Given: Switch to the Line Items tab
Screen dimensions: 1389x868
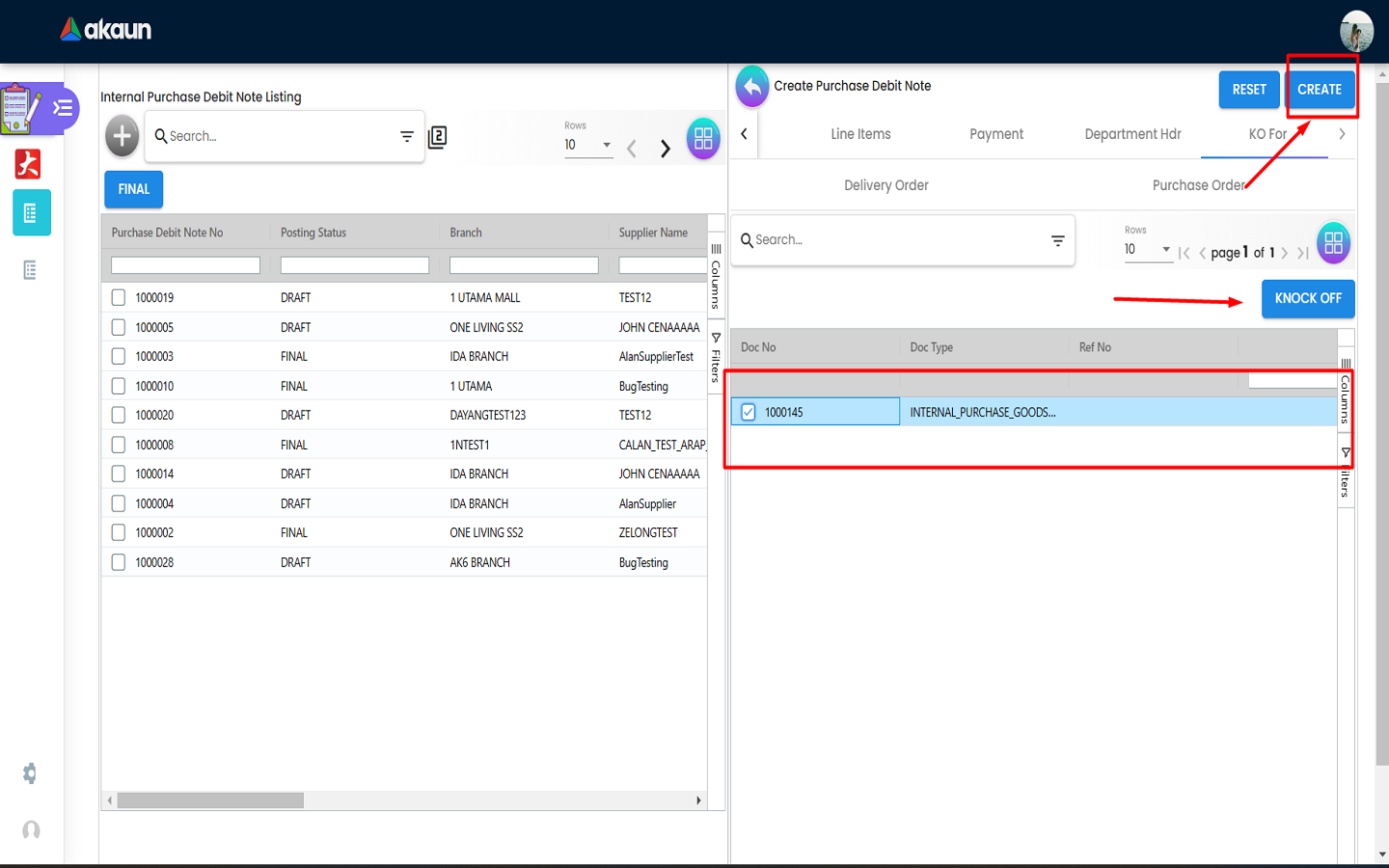Looking at the screenshot, I should (860, 134).
